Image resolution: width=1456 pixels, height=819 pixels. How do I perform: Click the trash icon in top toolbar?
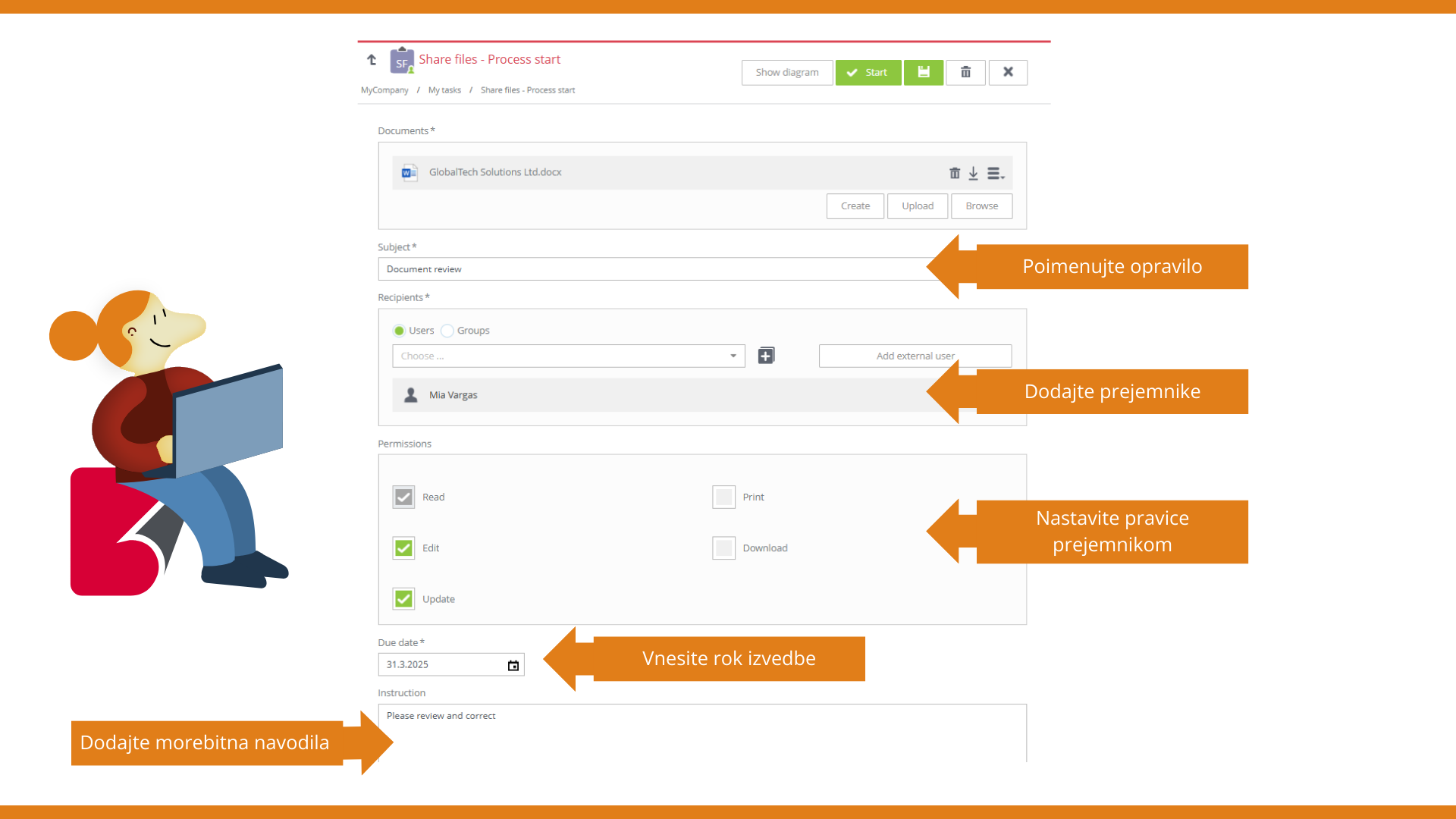point(965,72)
